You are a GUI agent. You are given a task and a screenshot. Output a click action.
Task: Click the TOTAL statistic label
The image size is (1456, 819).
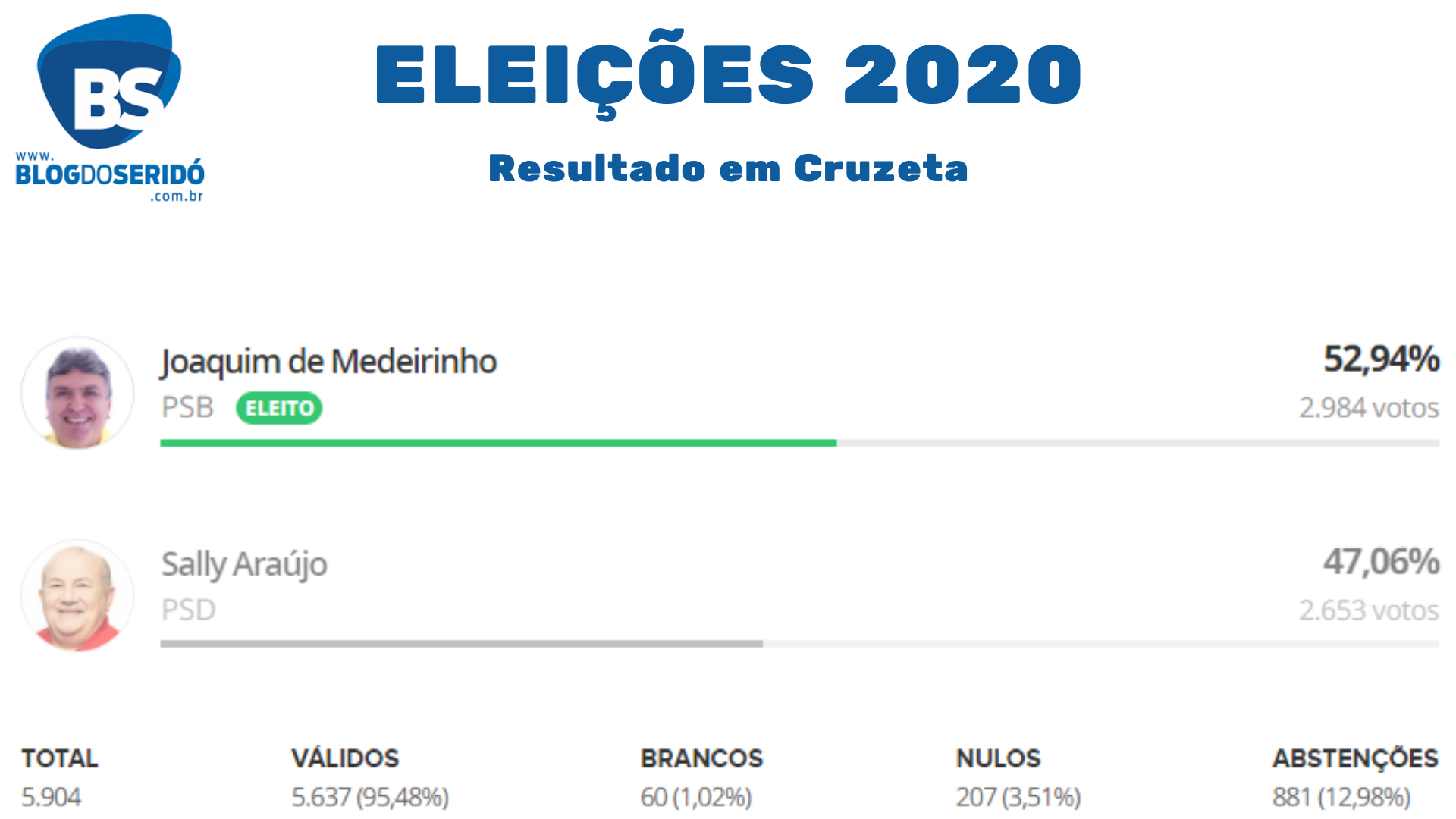pyautogui.click(x=60, y=758)
